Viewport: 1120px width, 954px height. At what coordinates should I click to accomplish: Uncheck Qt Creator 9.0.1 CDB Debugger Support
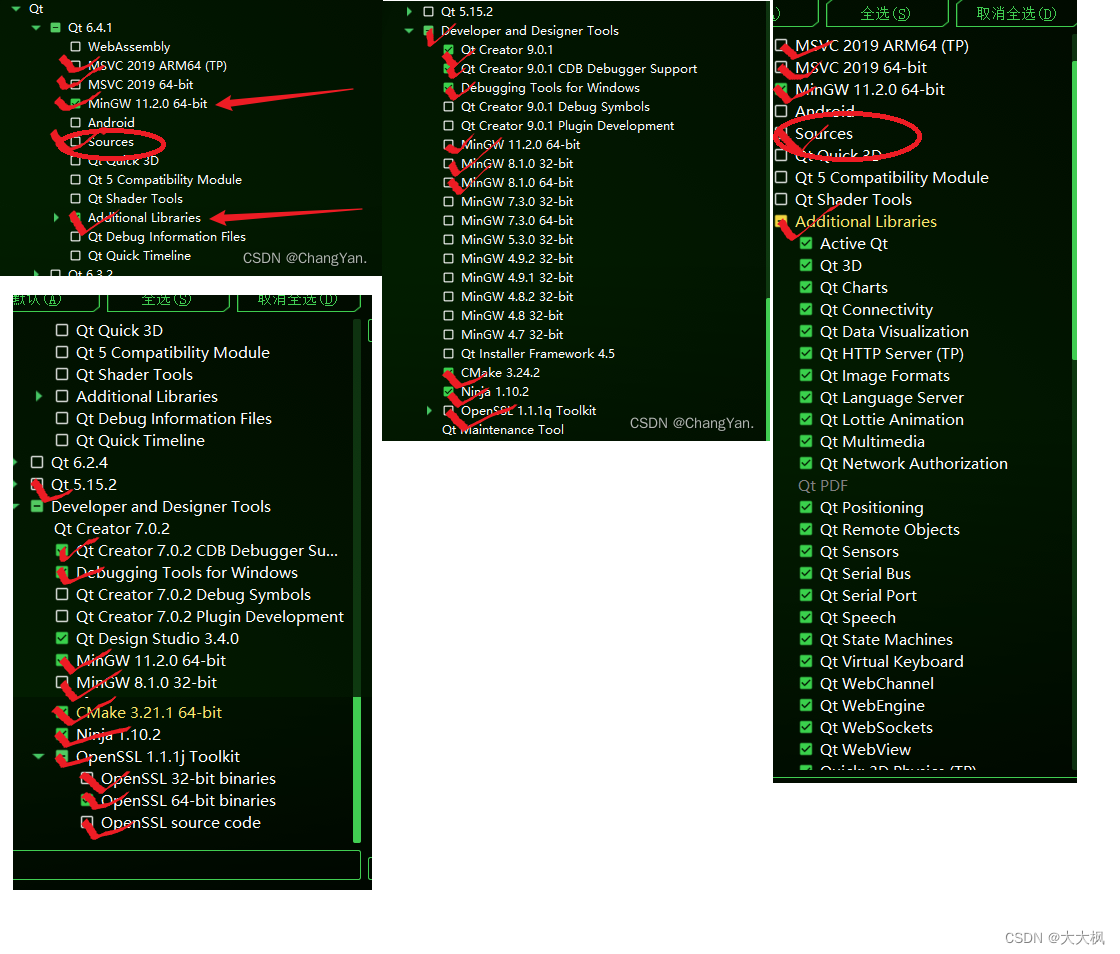pyautogui.click(x=449, y=69)
